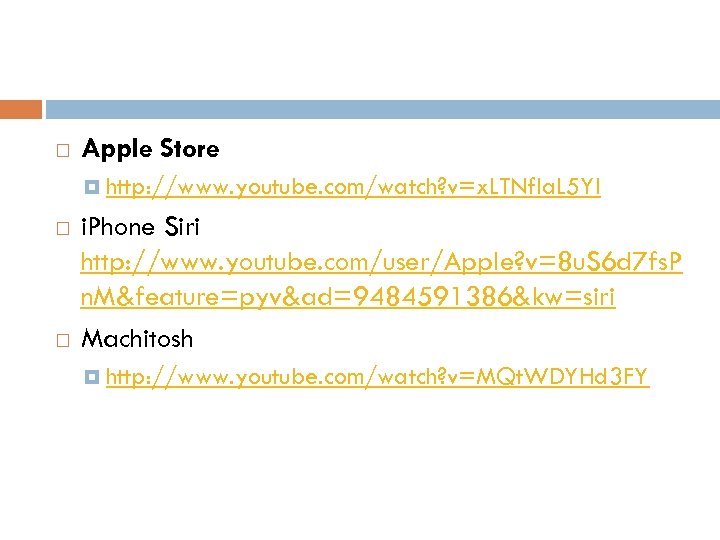Image resolution: width=720 pixels, height=540 pixels.
Task: Click the hollow square bullet beside iPhone Siri
Action: click(63, 228)
